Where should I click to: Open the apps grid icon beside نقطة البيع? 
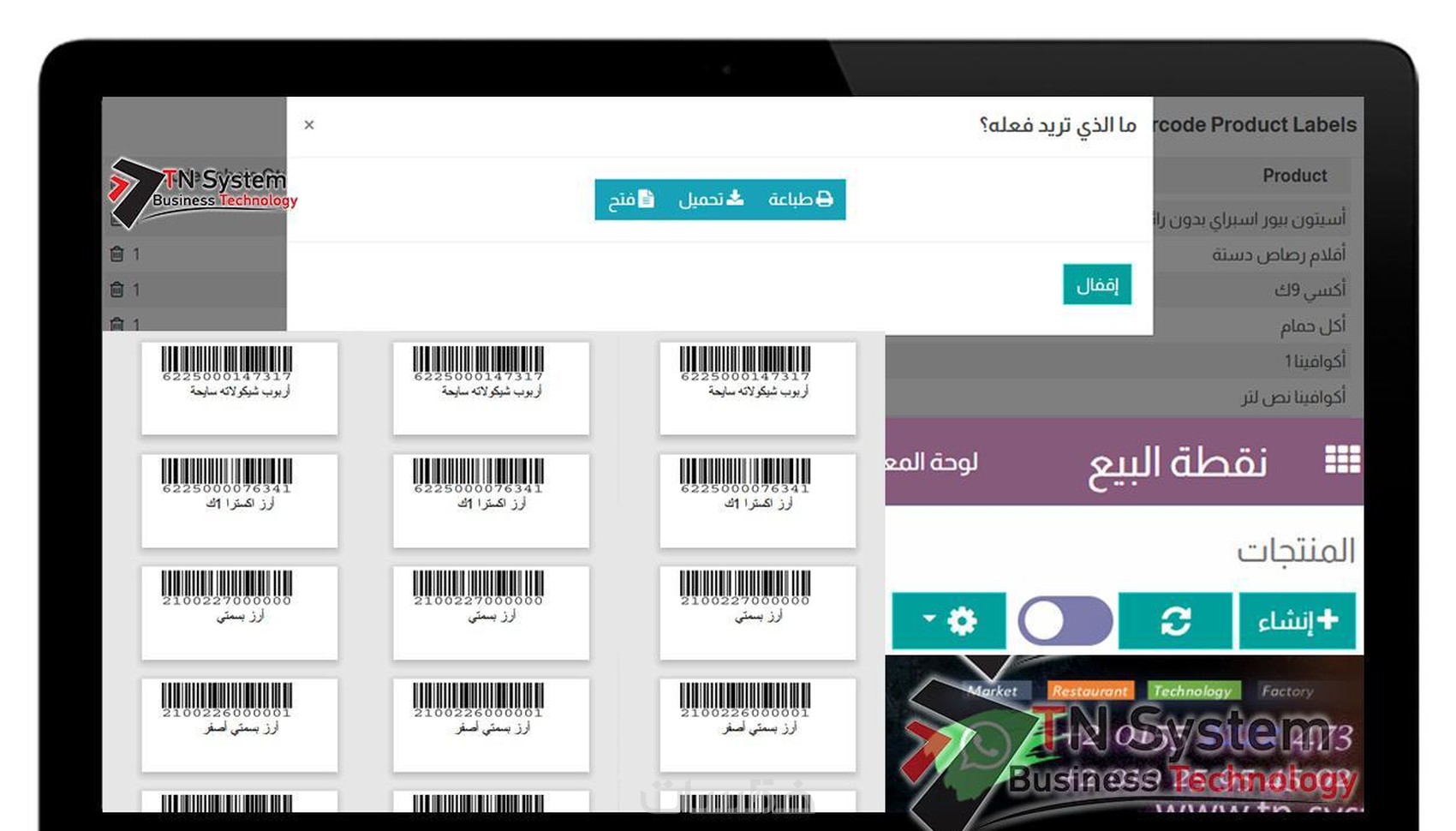(x=1341, y=460)
